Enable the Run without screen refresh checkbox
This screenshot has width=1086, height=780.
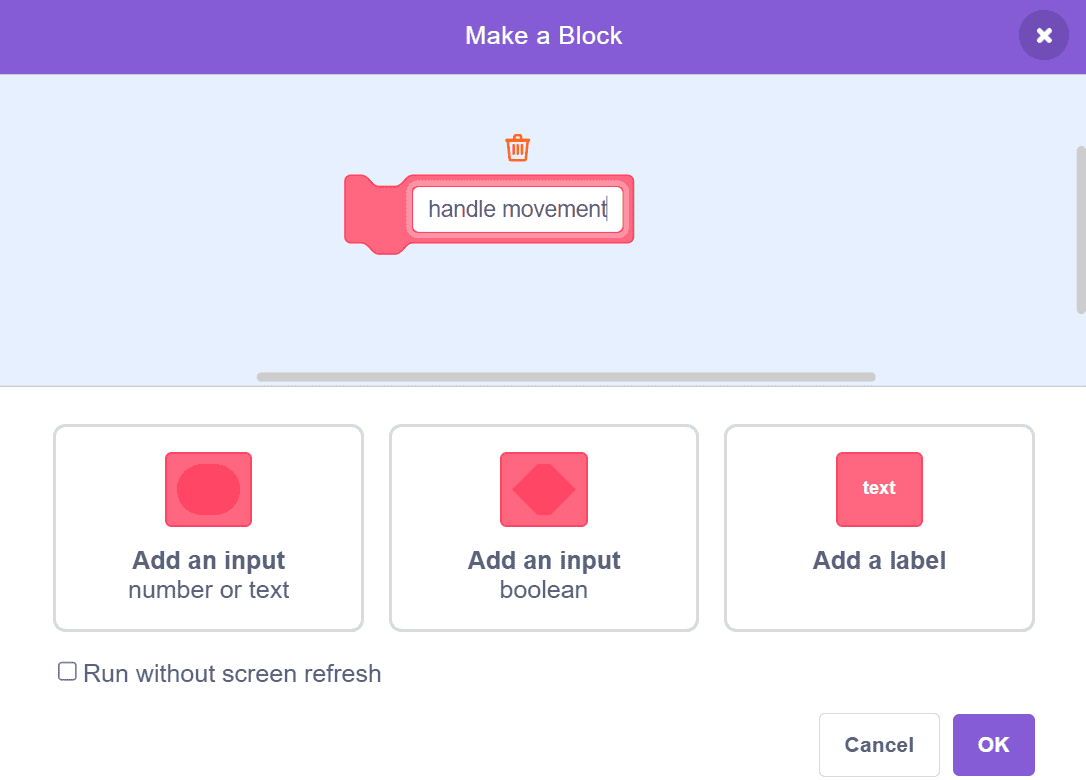click(67, 672)
